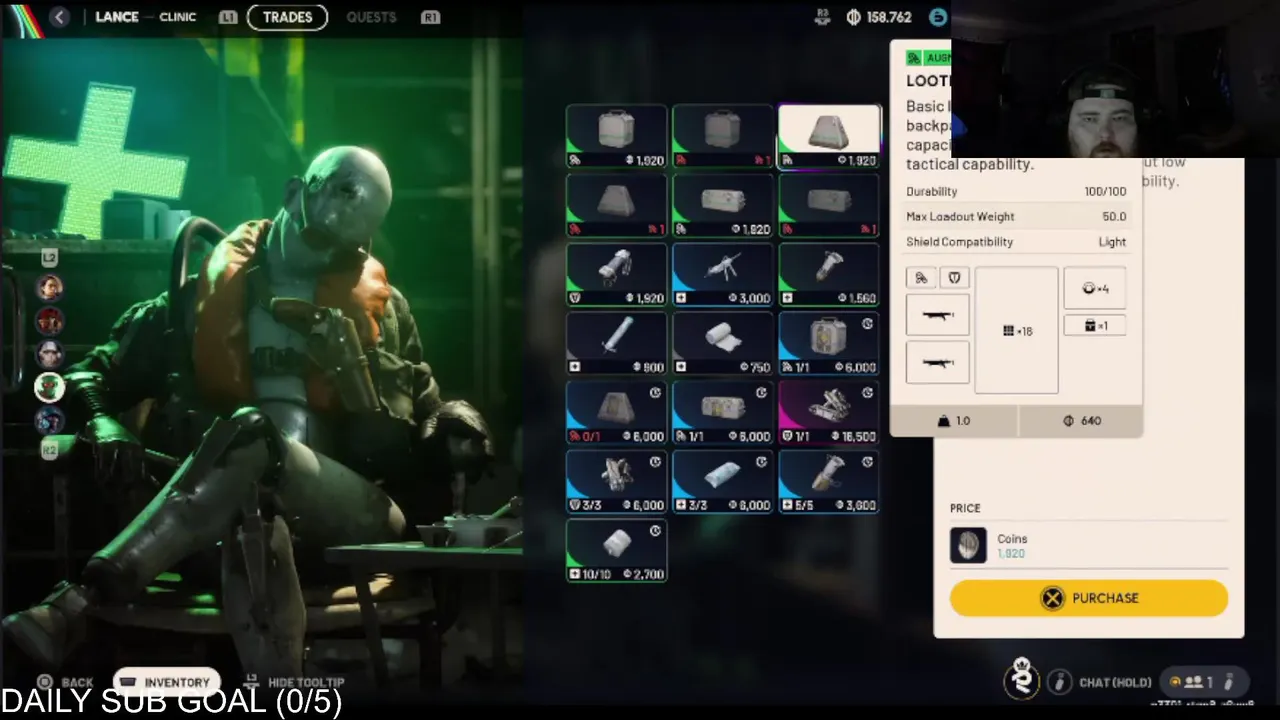Select the injector item priced 1,560
Viewport: 1280px width, 720px height.
[829, 275]
